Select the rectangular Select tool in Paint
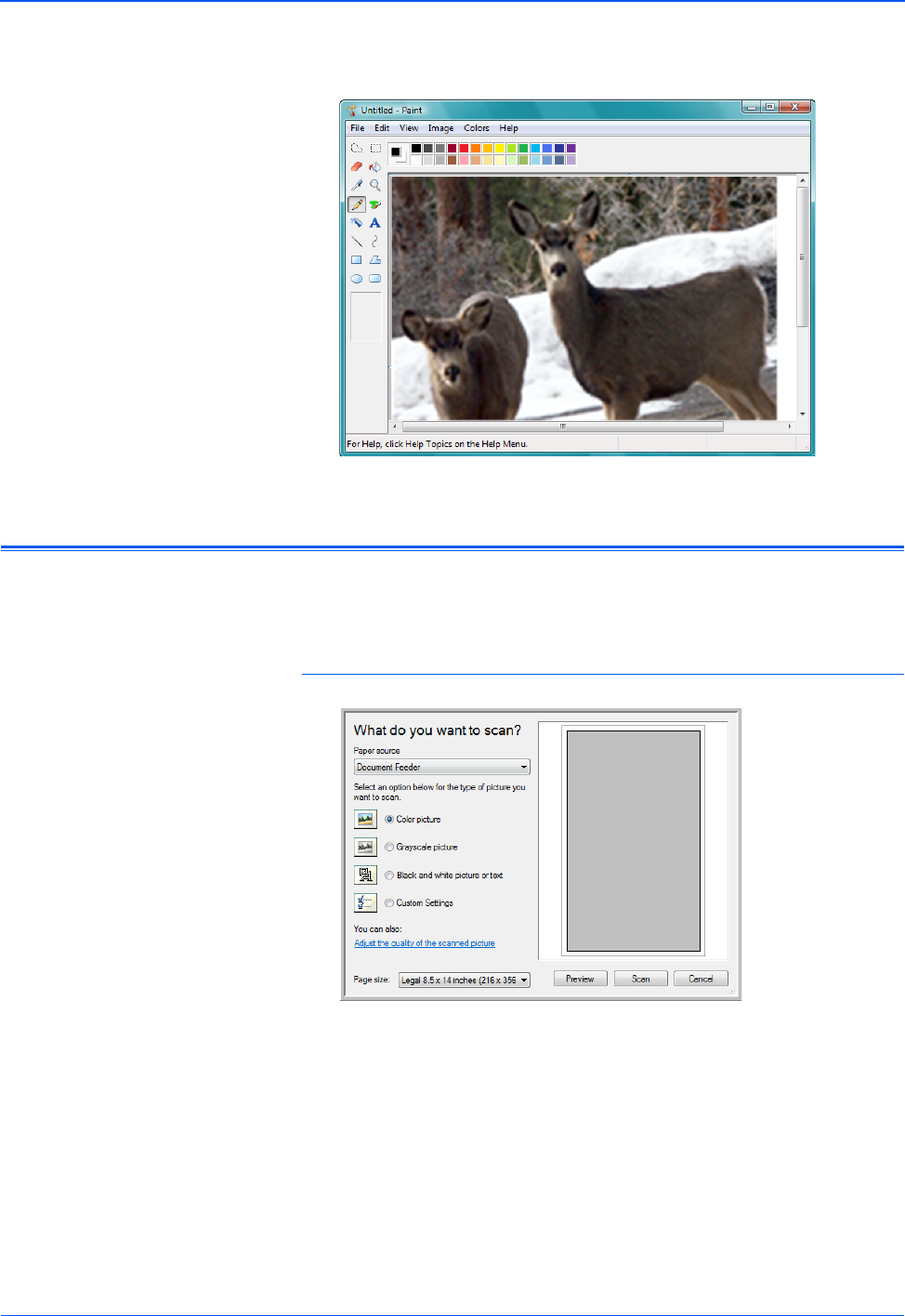Image resolution: width=905 pixels, height=1316 pixels. pyautogui.click(x=375, y=148)
